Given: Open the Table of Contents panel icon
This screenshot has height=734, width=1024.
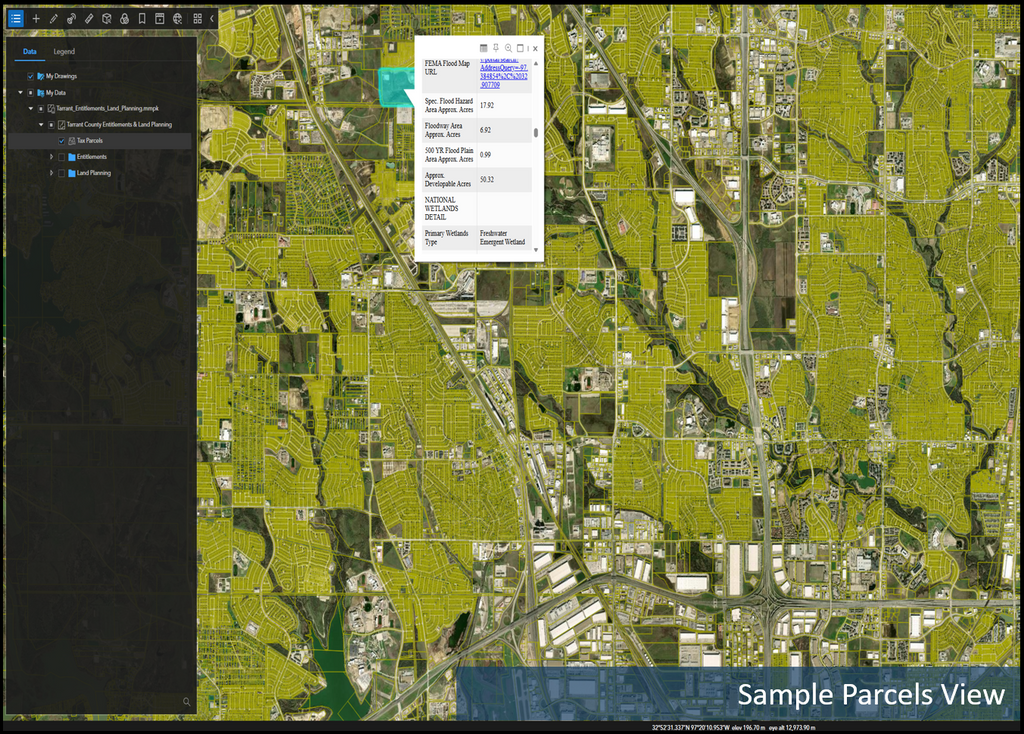Looking at the screenshot, I should pyautogui.click(x=16, y=18).
